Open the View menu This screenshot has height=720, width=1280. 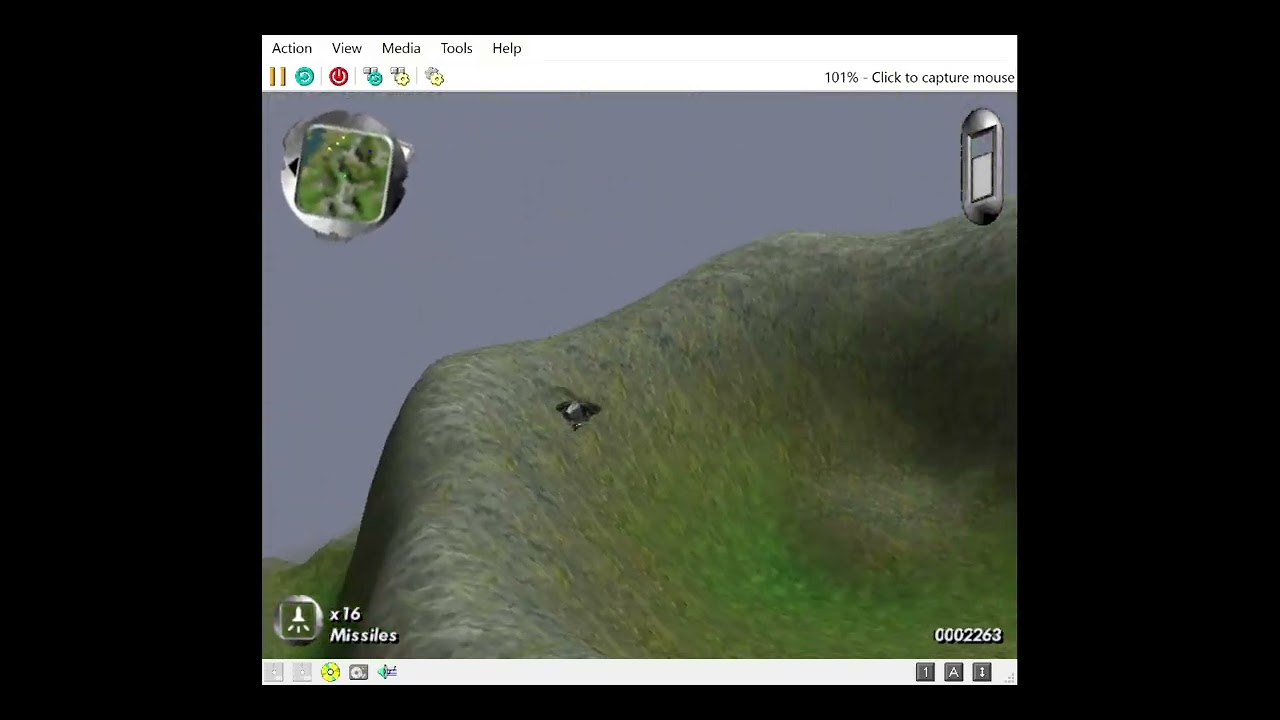[x=347, y=48]
